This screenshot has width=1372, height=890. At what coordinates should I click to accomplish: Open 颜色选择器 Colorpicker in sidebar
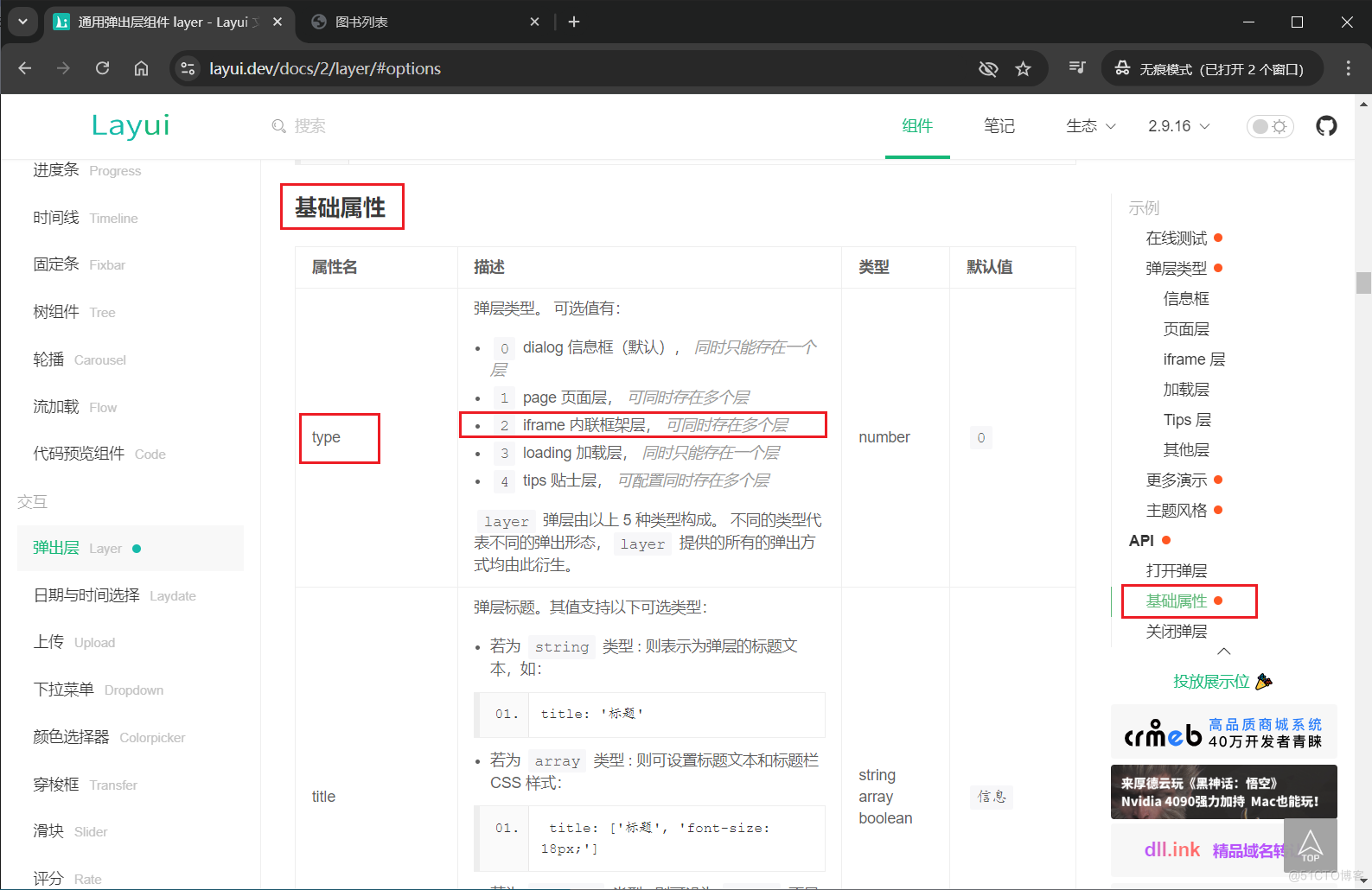[x=110, y=737]
